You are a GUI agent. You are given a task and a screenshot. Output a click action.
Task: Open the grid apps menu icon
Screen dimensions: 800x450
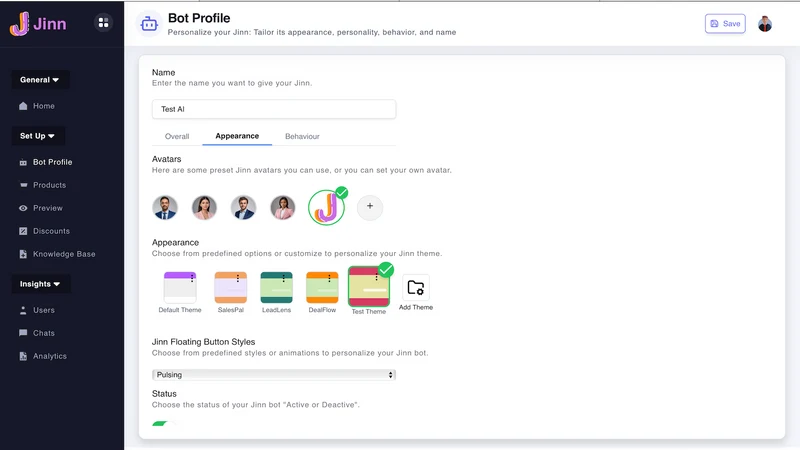coord(104,22)
